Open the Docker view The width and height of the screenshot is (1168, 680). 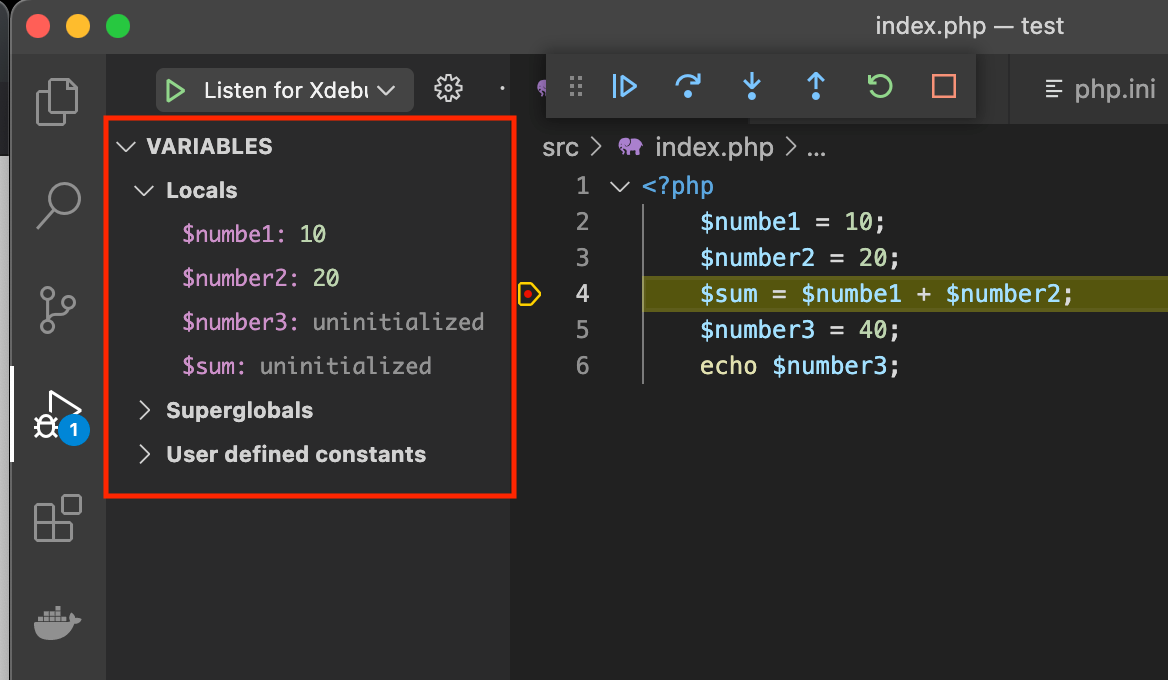(x=57, y=623)
